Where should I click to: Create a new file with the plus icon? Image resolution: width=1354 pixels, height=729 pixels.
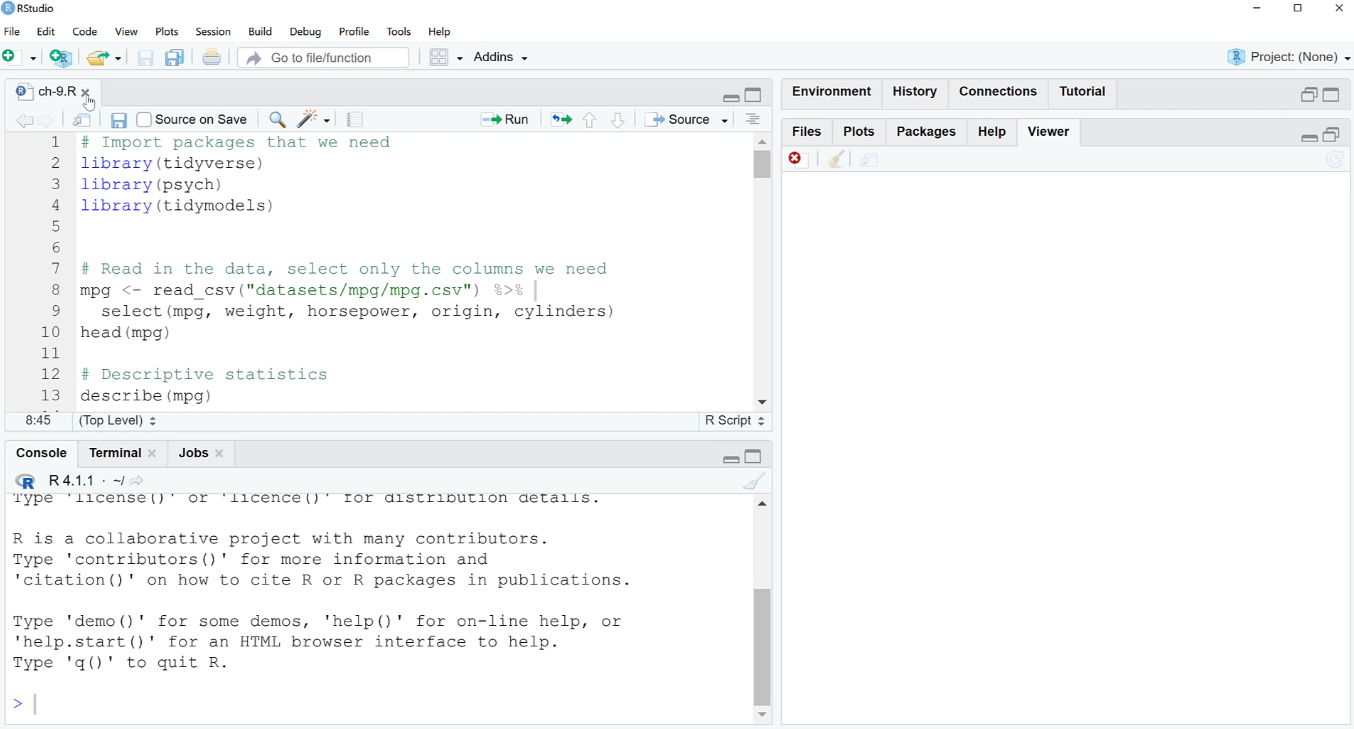tap(10, 58)
